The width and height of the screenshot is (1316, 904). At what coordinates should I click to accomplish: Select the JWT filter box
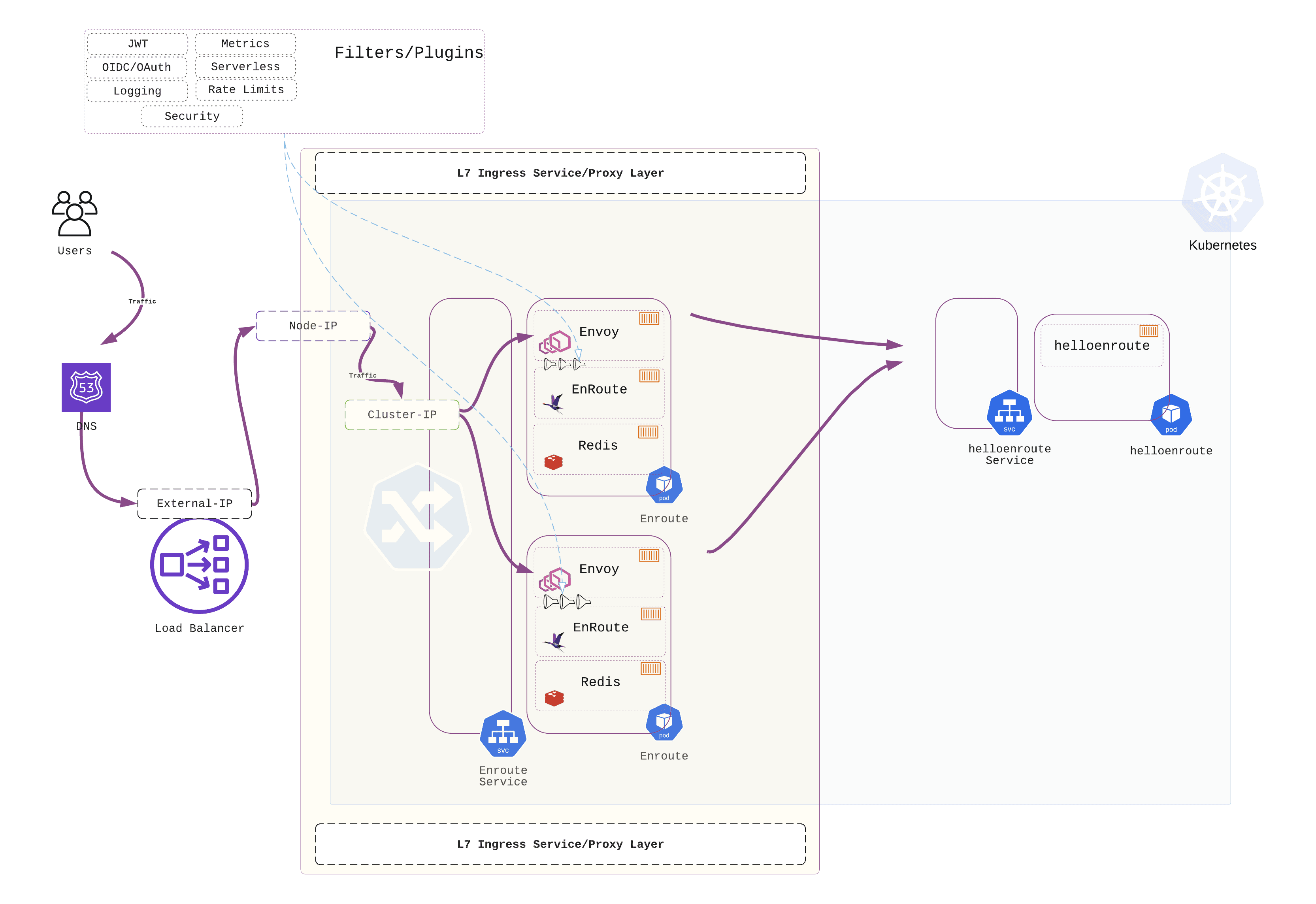138,43
